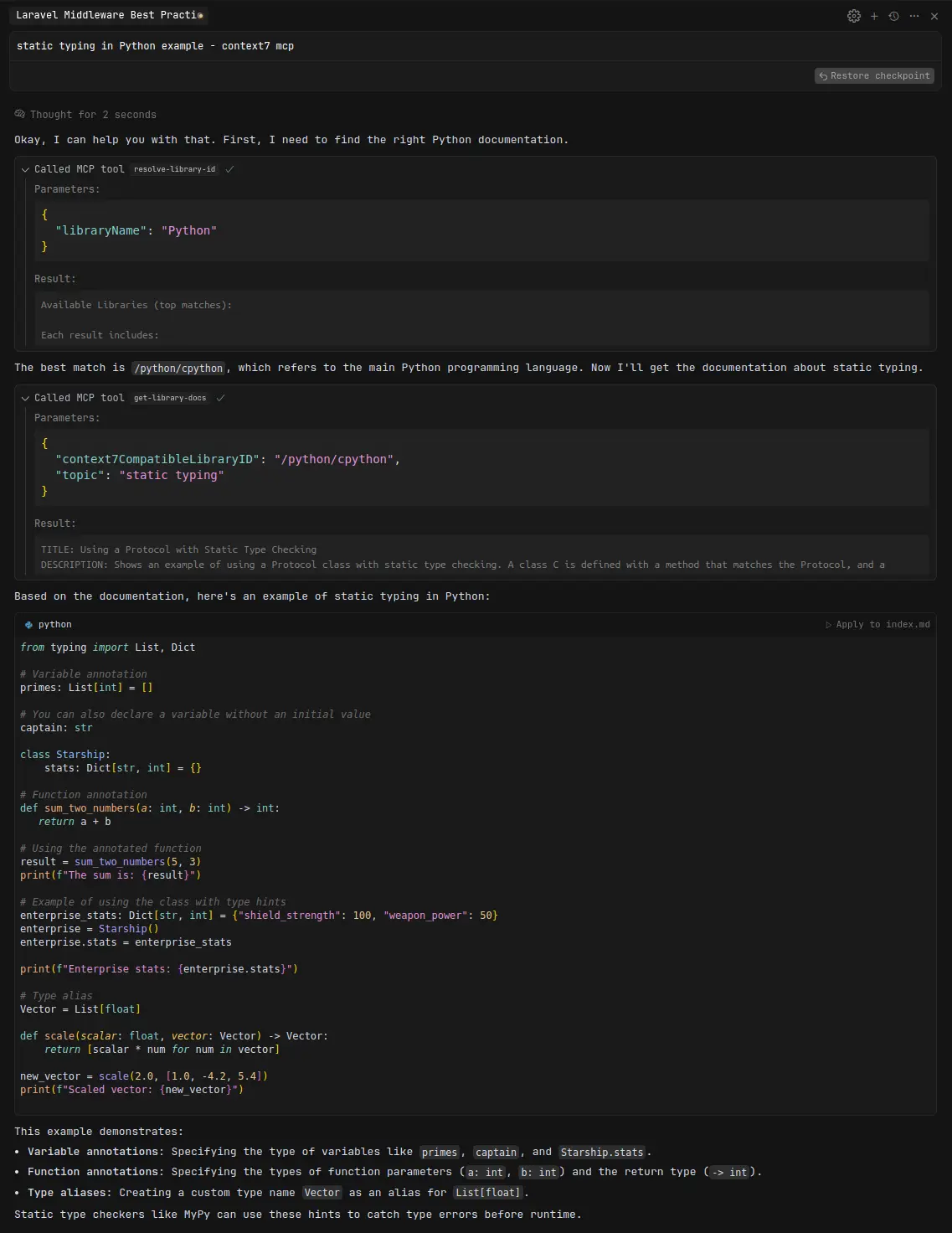
Task: Collapse the resolve-library-id MCP tool call
Action: coord(25,169)
